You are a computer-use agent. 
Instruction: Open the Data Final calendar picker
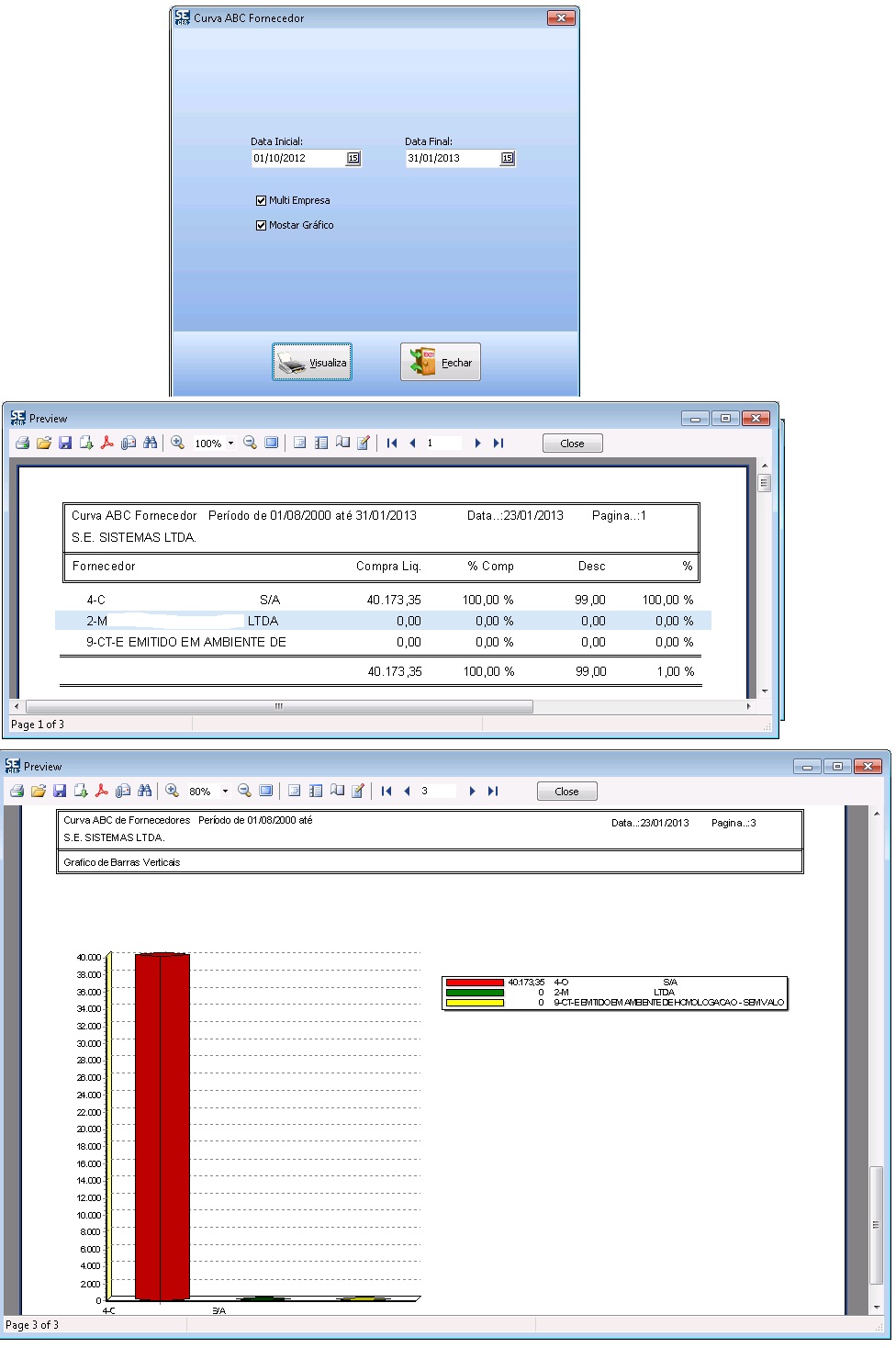507,159
